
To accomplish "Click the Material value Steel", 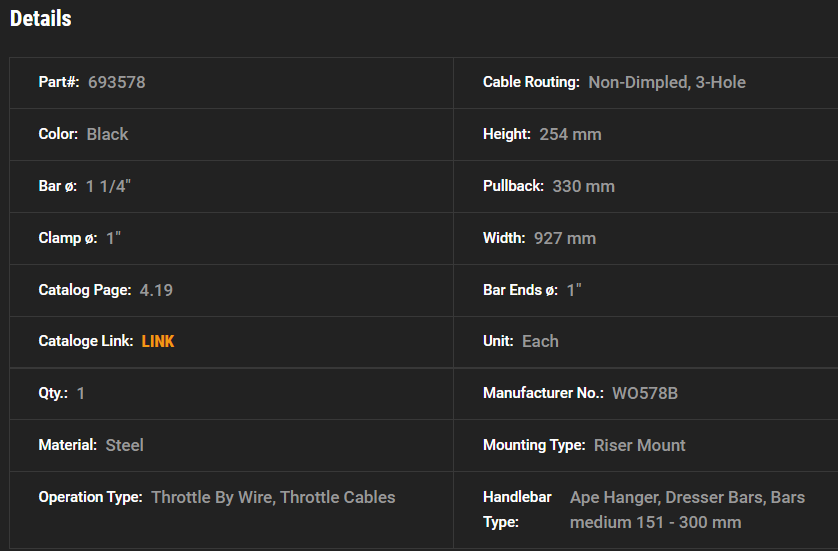I will point(125,445).
